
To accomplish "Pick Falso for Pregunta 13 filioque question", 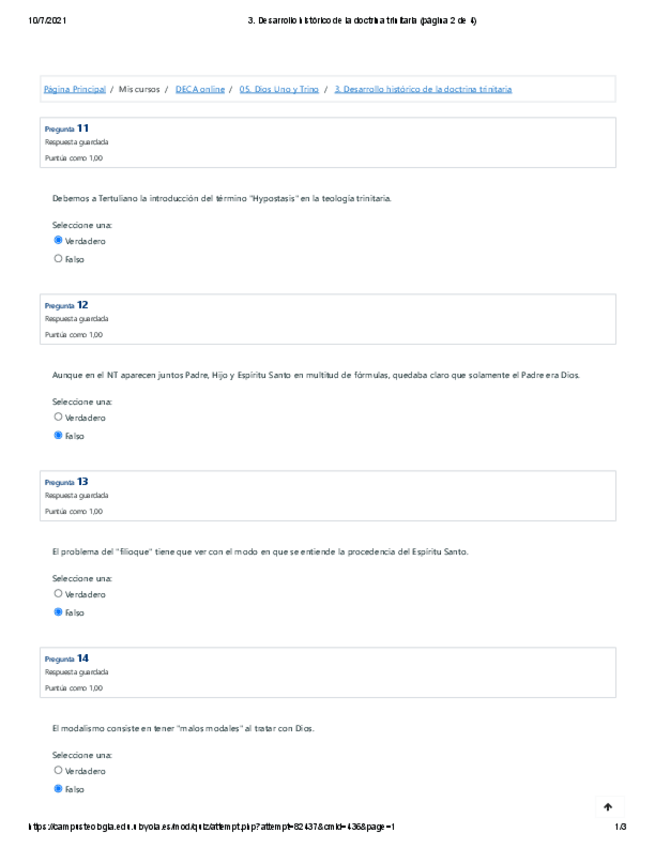I will coord(58,612).
